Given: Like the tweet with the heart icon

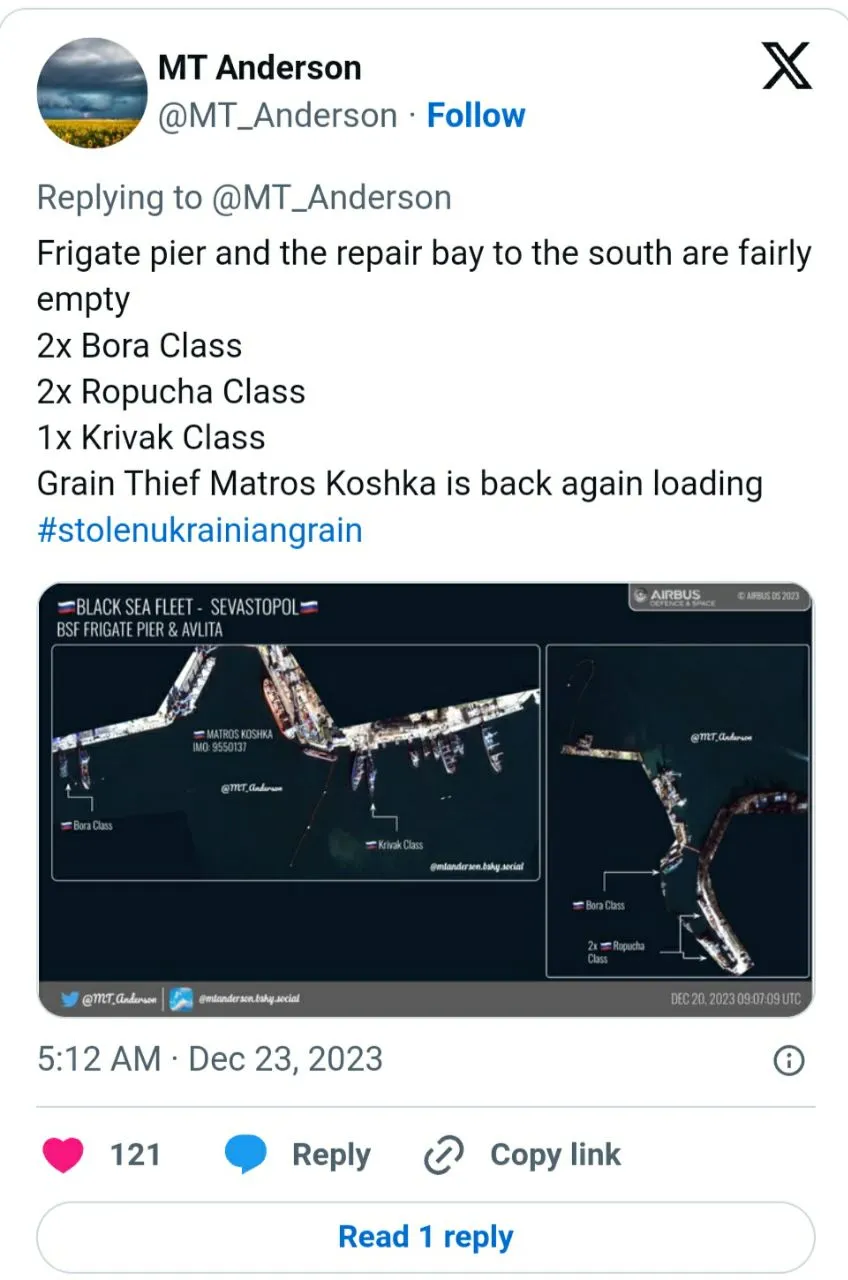Looking at the screenshot, I should (x=63, y=1155).
